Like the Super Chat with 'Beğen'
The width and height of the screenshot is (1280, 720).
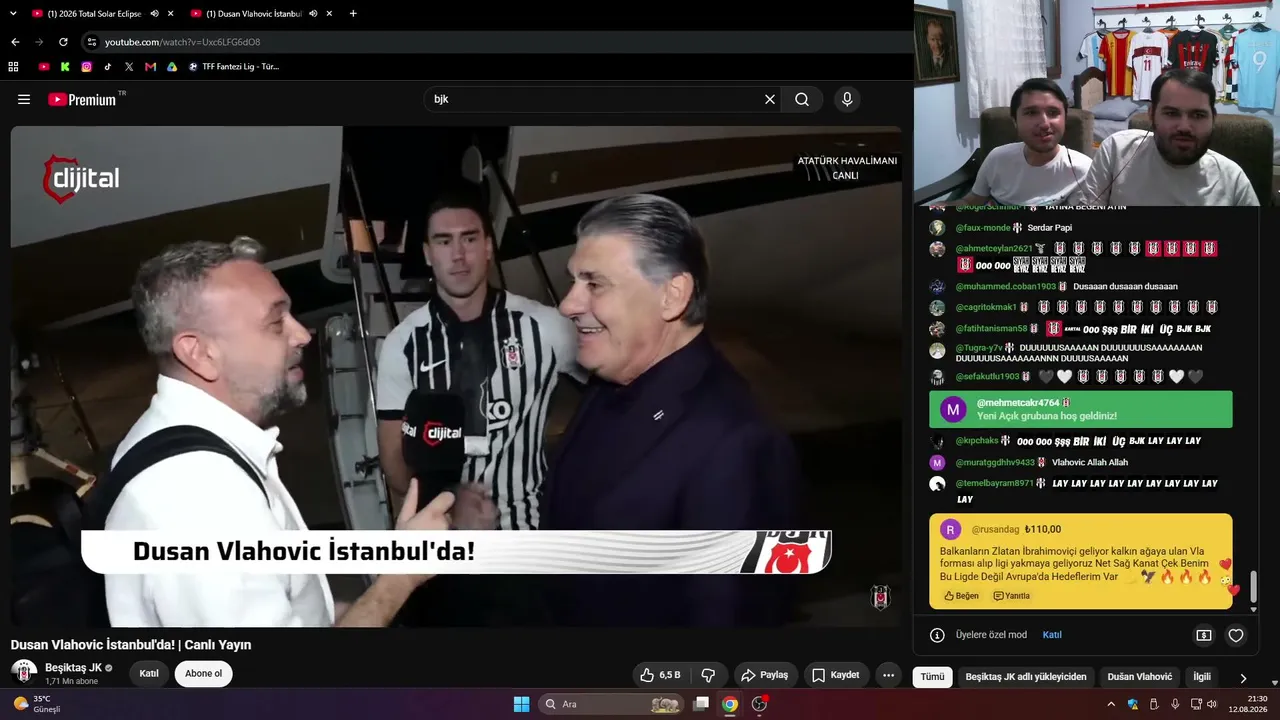click(x=961, y=596)
